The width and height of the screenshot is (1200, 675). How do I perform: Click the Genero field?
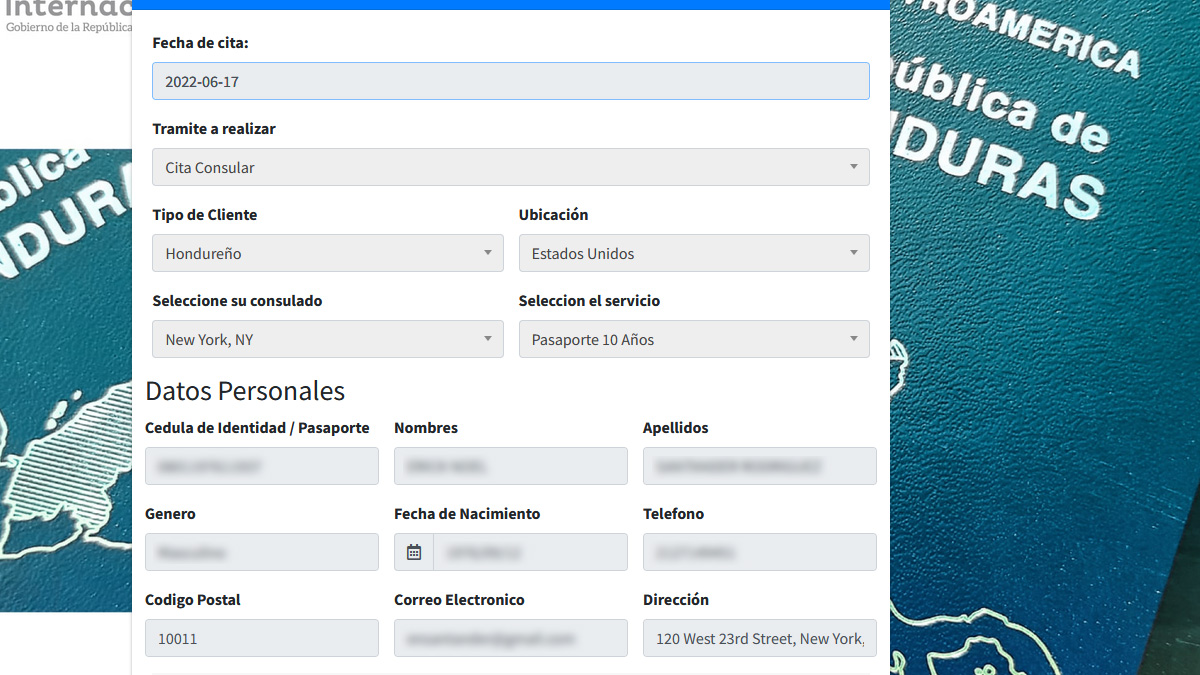(261, 552)
